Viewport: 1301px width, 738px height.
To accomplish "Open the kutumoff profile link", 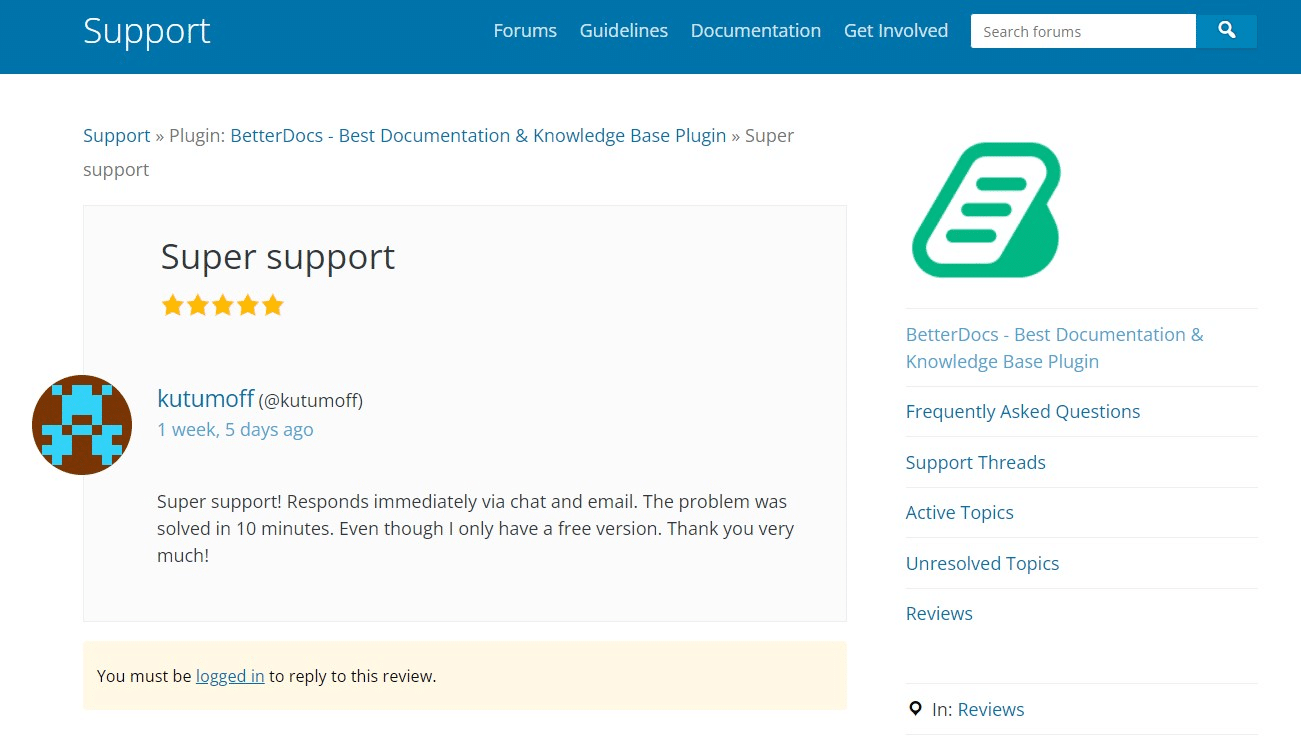I will pos(205,399).
